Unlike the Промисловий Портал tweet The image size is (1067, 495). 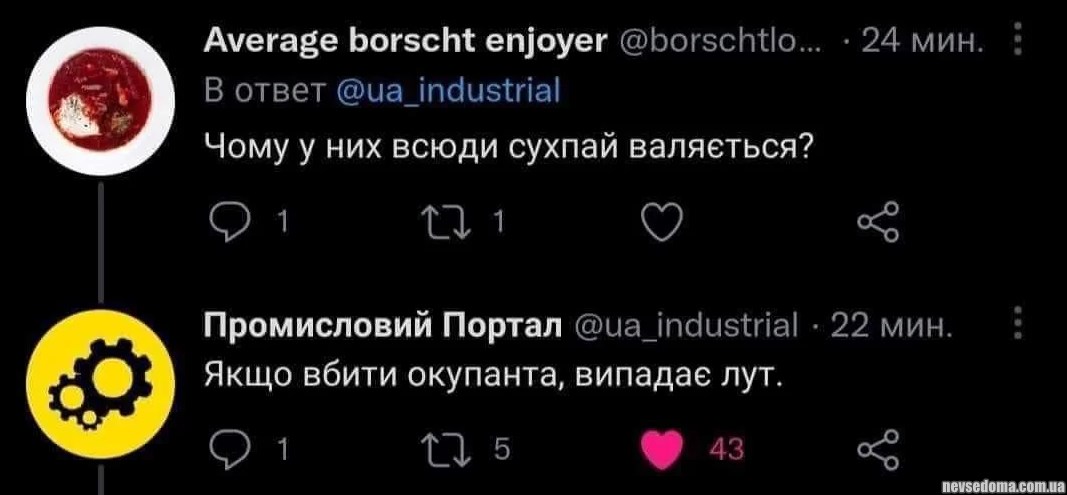click(x=659, y=450)
